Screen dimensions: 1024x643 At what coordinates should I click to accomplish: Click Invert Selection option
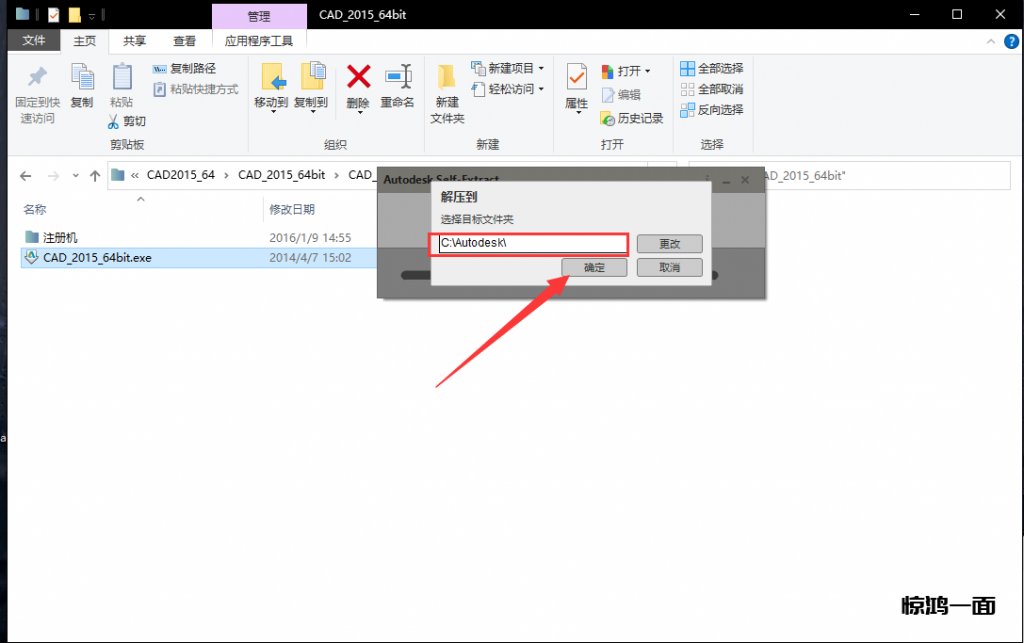(x=711, y=110)
